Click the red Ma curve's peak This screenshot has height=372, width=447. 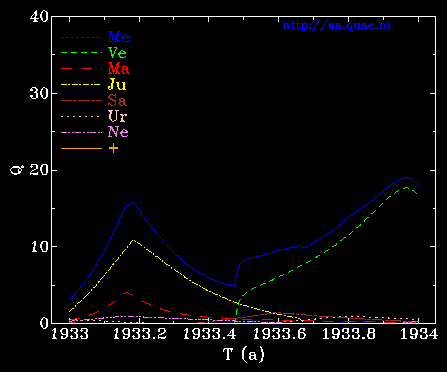pos(126,292)
